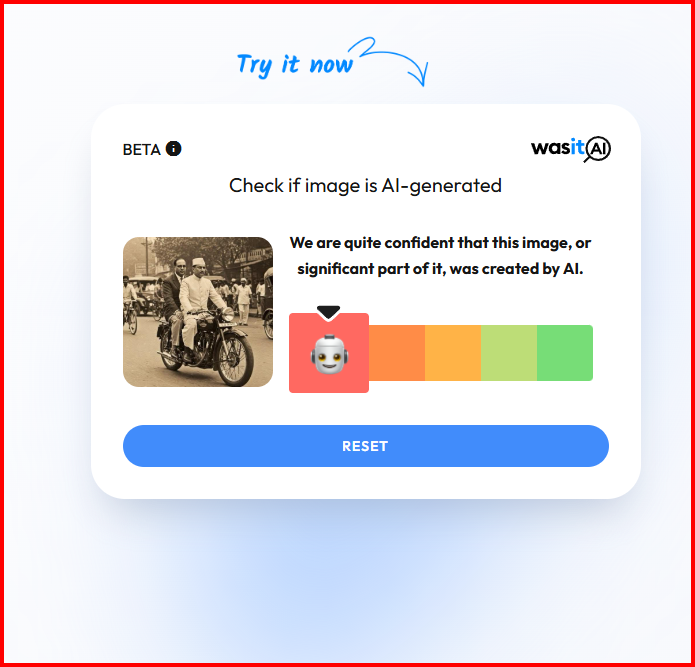
Task: Select the light orange confidence segment
Action: [x=453, y=353]
